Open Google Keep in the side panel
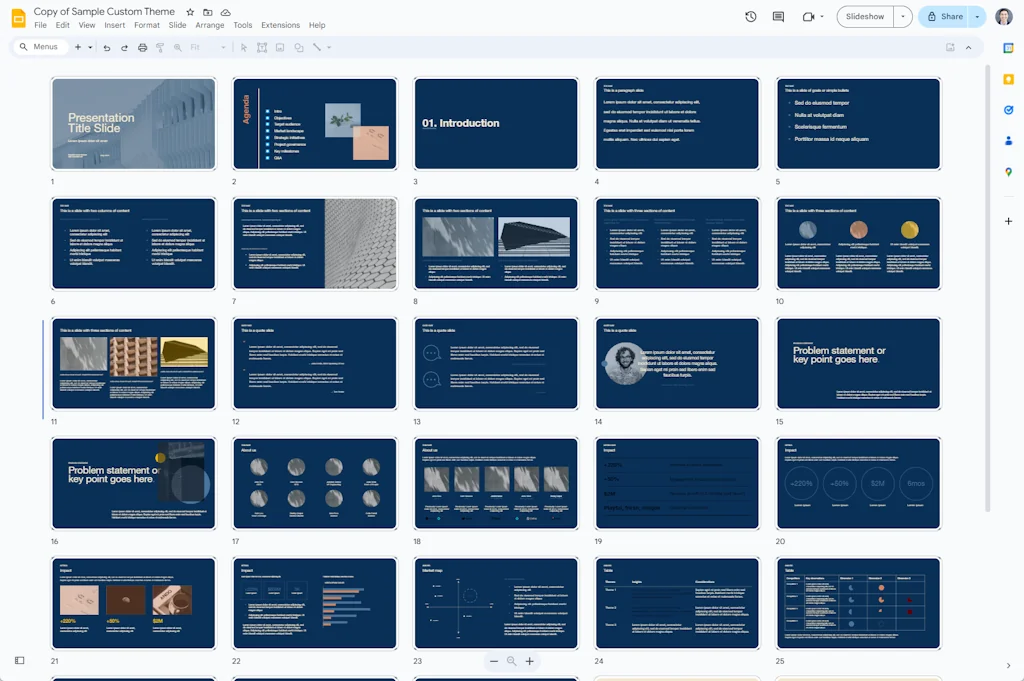The height and width of the screenshot is (681, 1024). (x=1009, y=79)
